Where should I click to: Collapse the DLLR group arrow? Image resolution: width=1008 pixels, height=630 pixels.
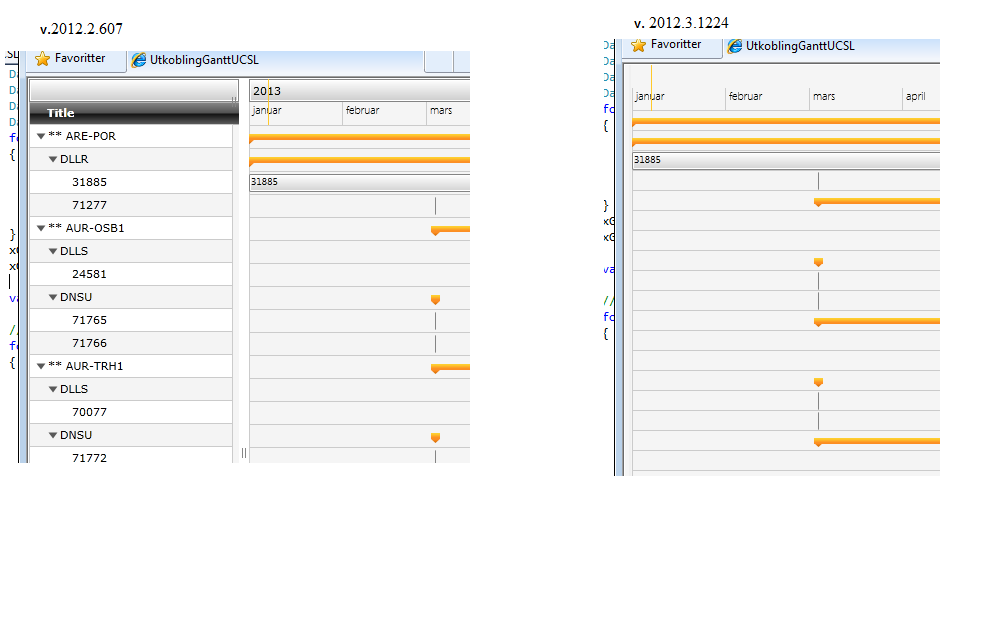point(53,159)
